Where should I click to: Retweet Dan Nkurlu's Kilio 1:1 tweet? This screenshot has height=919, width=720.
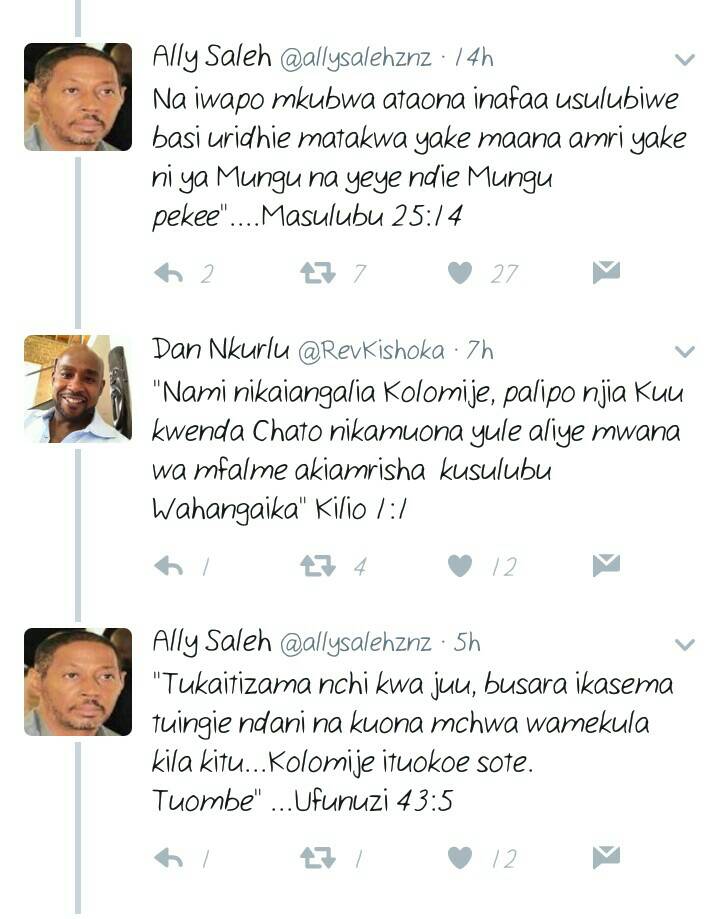click(x=318, y=566)
